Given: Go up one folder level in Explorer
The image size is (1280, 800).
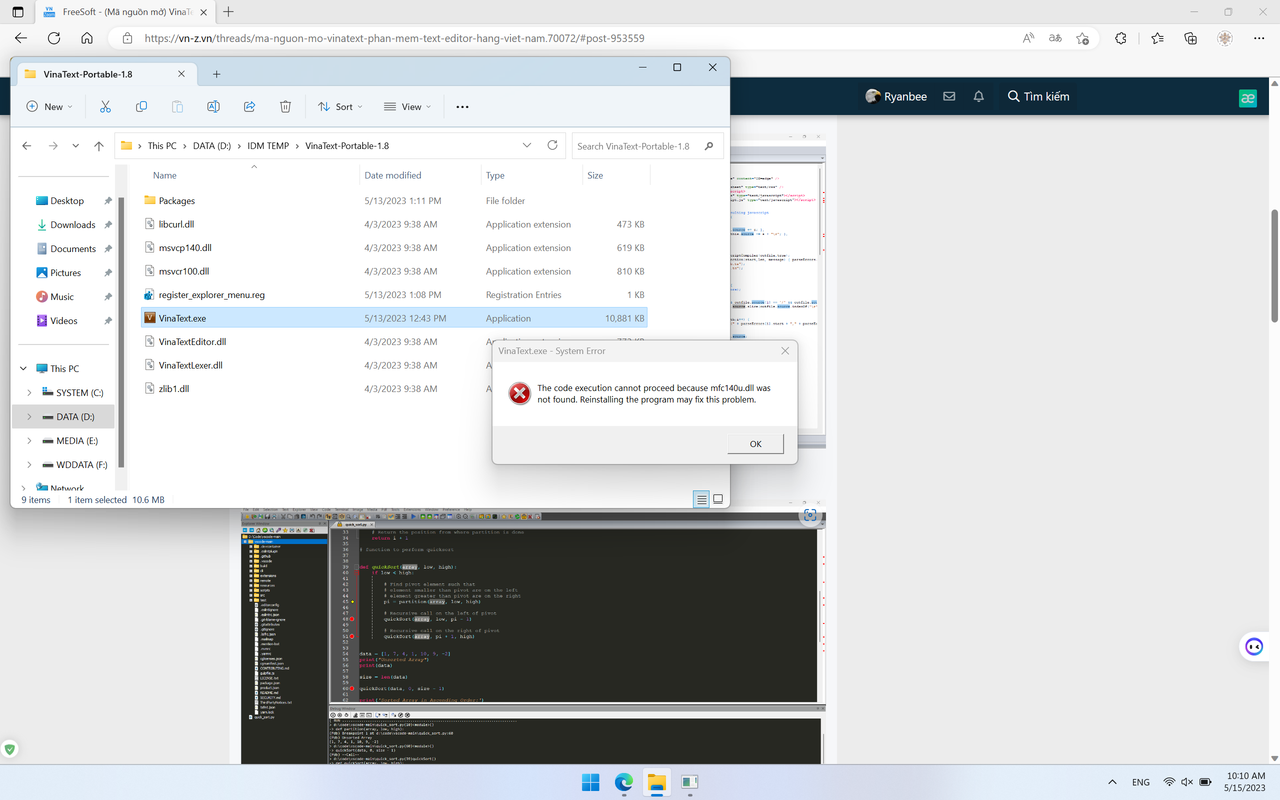Looking at the screenshot, I should coord(98,146).
